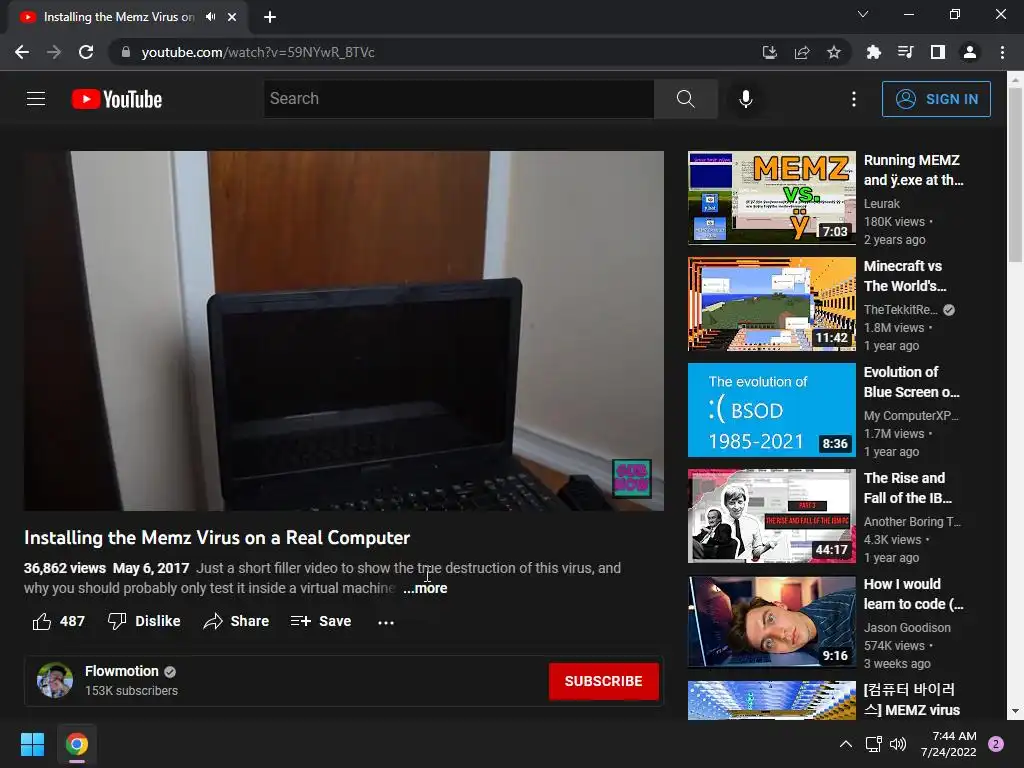Image resolution: width=1024 pixels, height=768 pixels.
Task: Click the page vertical scrollbar
Action: click(x=1015, y=175)
